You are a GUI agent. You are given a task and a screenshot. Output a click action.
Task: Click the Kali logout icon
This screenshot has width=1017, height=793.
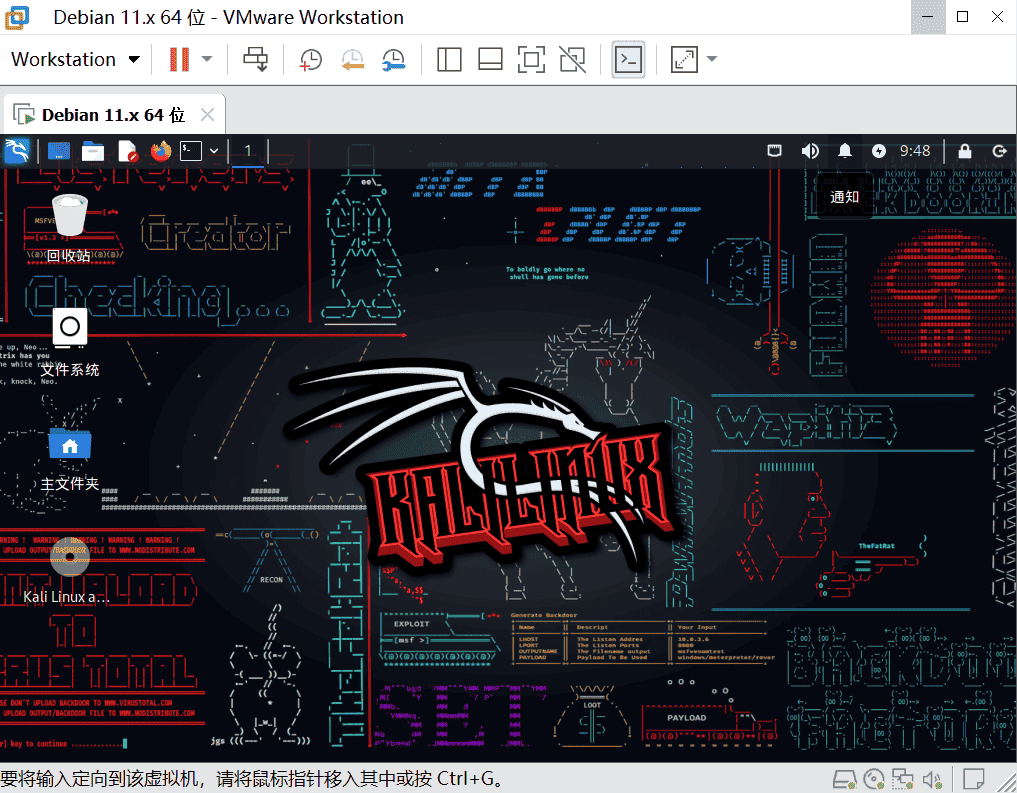point(999,151)
